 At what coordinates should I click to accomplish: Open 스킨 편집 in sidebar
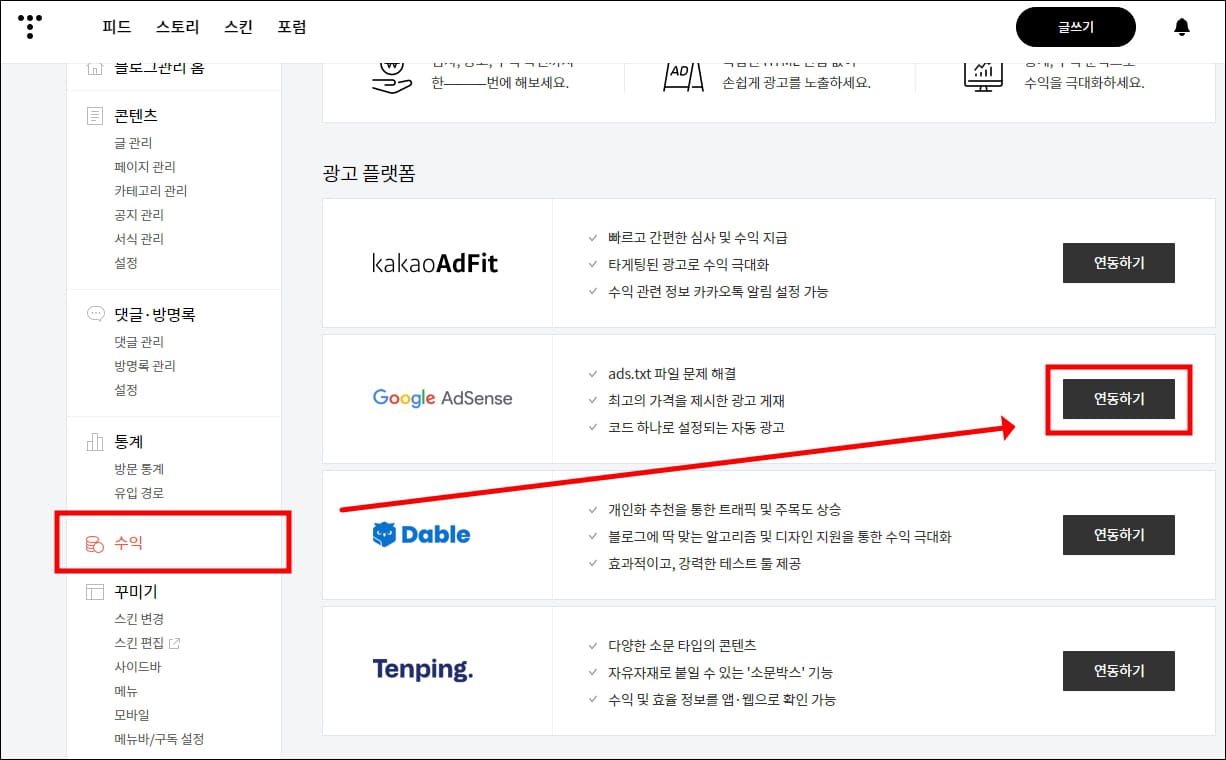(x=139, y=643)
